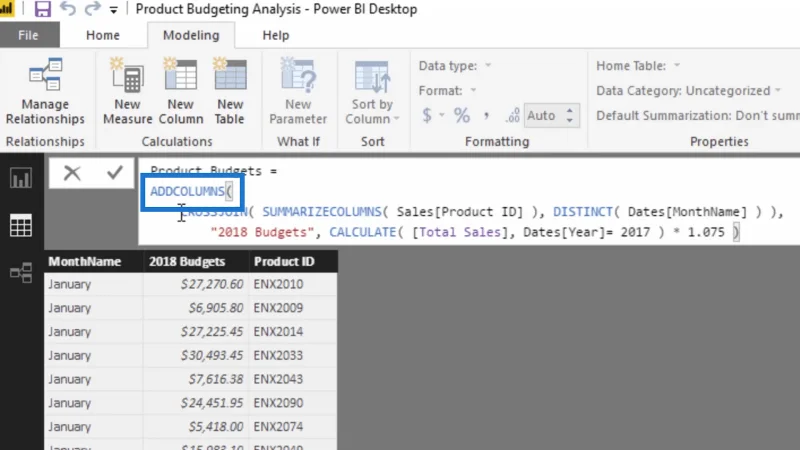Click the [Total Sales] measure reference

(460, 232)
